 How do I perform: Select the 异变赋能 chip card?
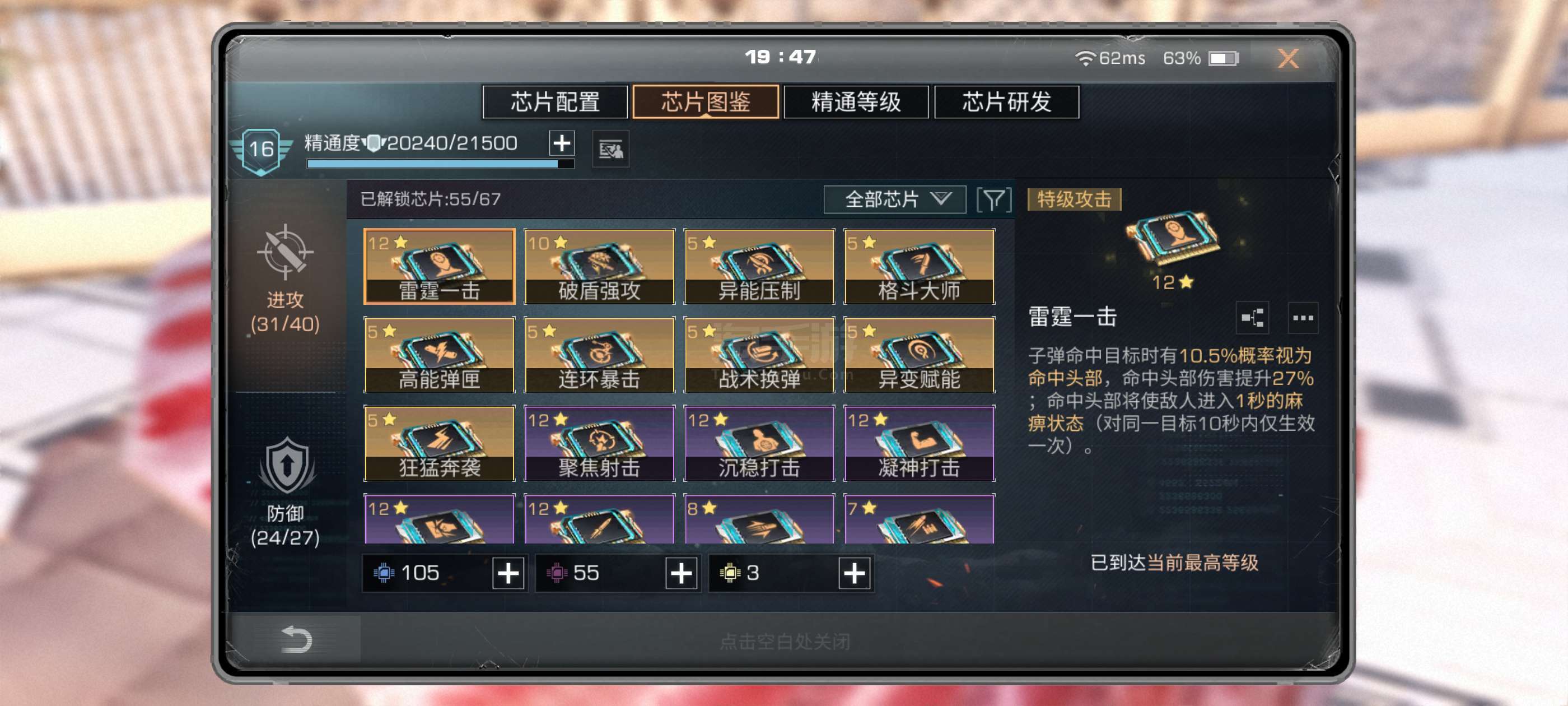pyautogui.click(x=919, y=355)
